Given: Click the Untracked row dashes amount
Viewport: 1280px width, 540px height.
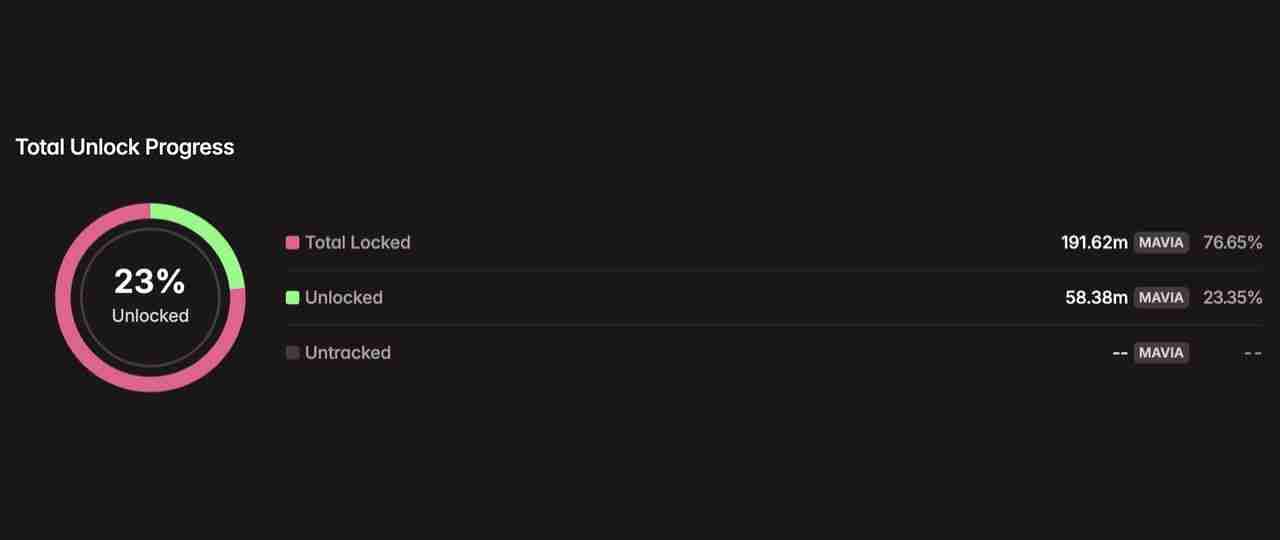Looking at the screenshot, I should tap(1120, 352).
